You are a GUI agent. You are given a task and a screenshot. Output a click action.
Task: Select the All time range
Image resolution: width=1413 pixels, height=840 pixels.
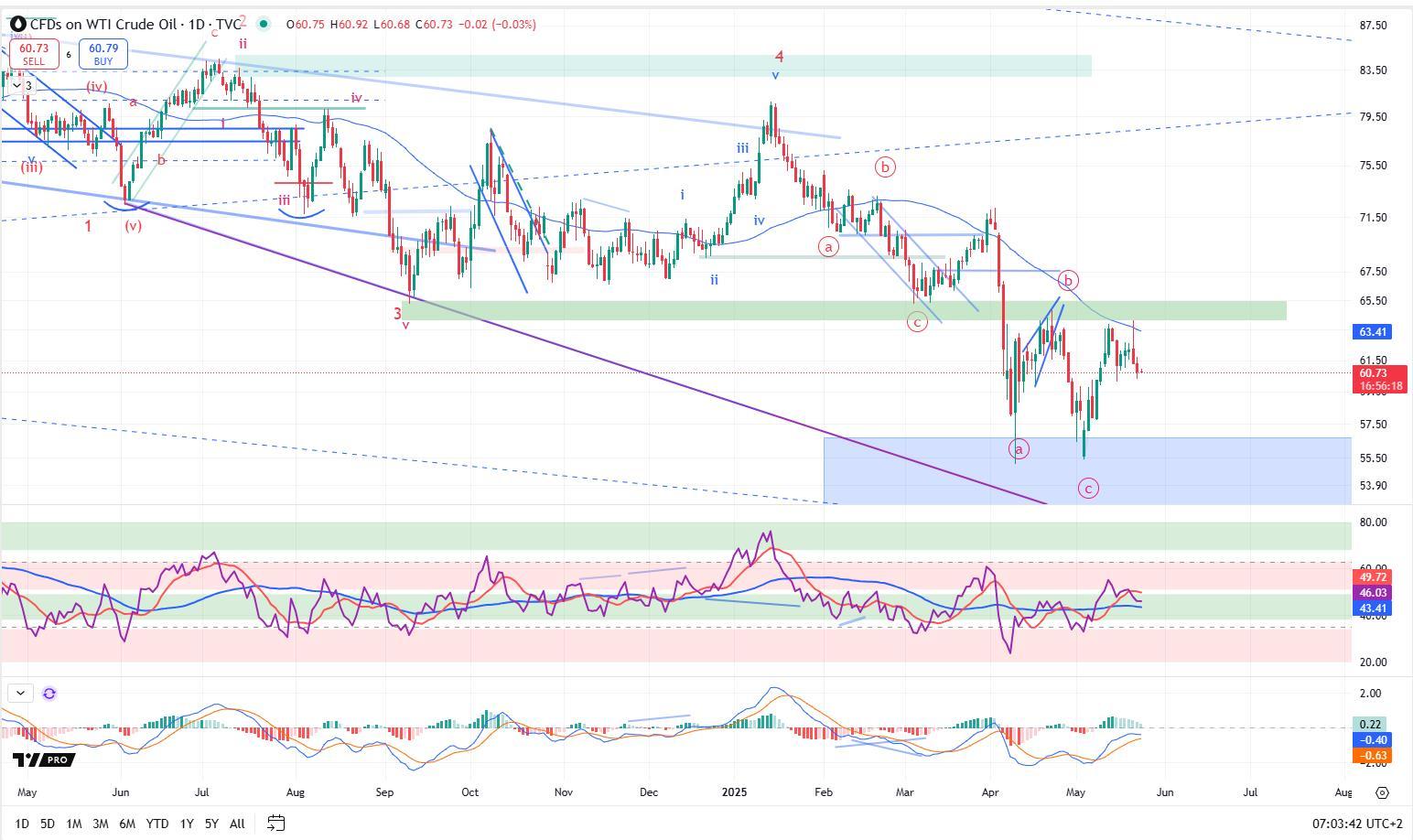[x=237, y=824]
